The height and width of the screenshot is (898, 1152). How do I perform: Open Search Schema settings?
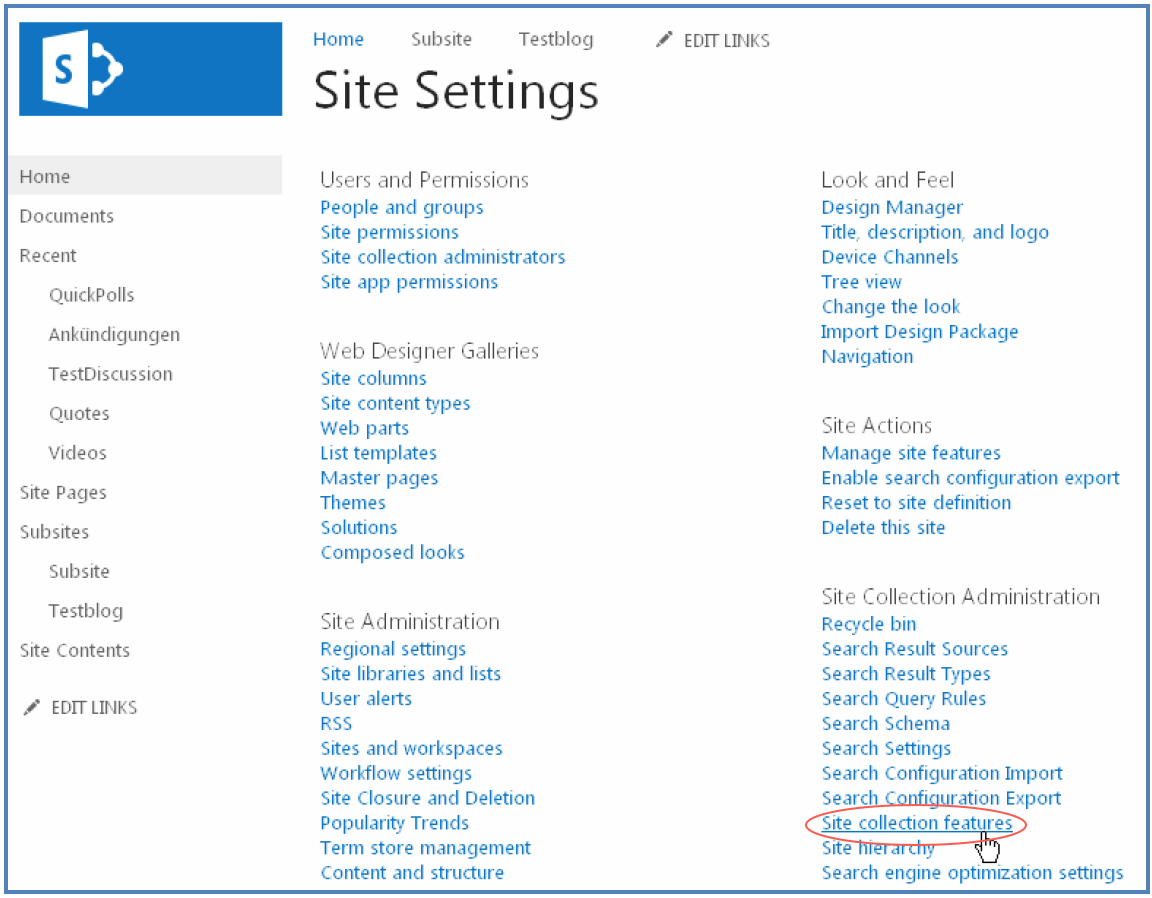click(x=885, y=724)
